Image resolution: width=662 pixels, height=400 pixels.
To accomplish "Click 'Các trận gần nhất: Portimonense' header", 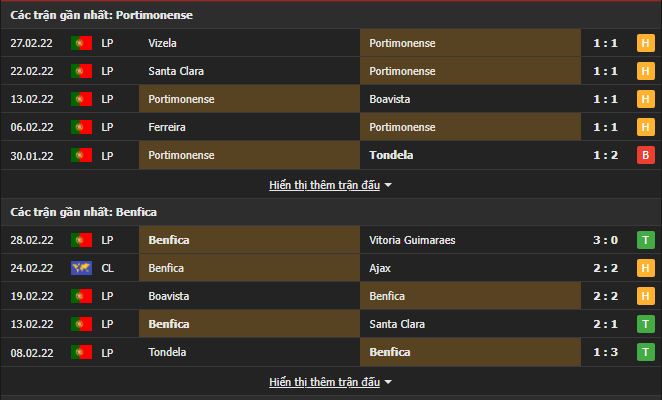I will [102, 15].
